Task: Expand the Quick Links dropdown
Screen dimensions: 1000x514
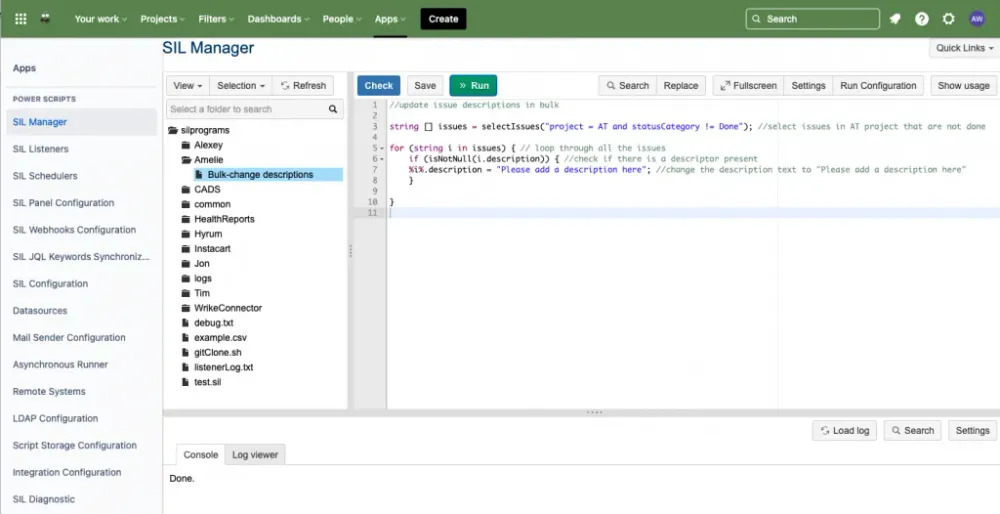Action: pos(964,48)
